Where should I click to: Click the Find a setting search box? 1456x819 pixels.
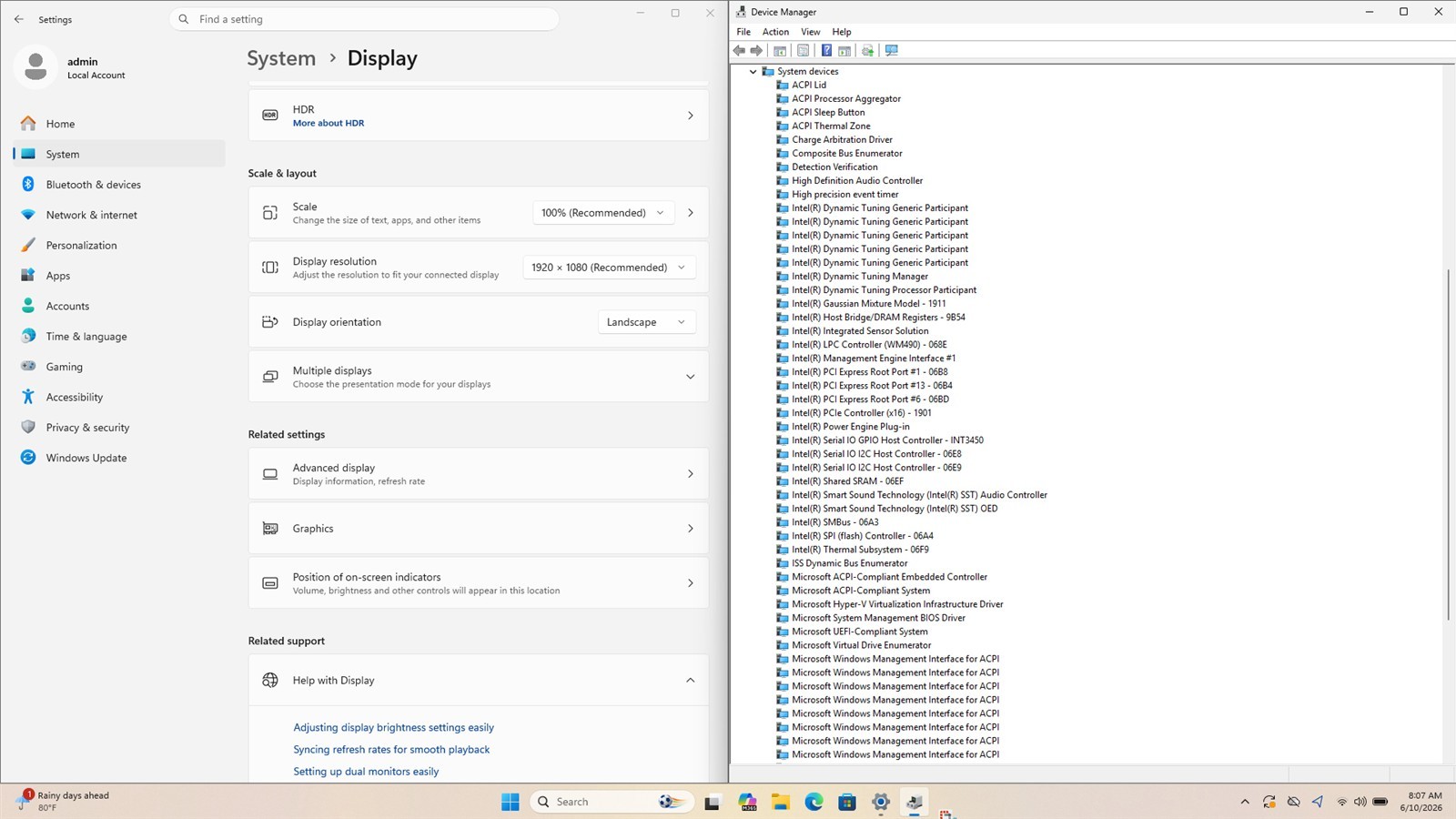pos(364,19)
